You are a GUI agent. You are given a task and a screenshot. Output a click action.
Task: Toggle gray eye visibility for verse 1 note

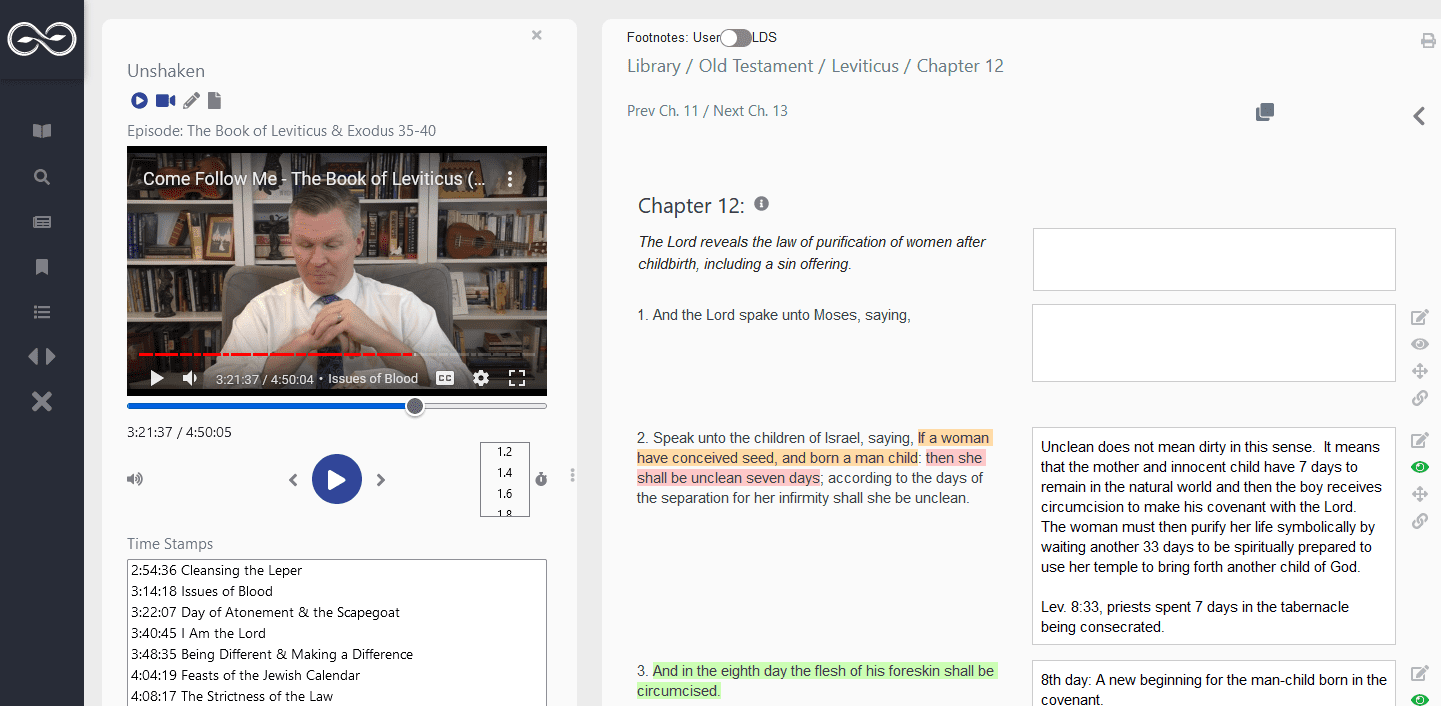1419,344
